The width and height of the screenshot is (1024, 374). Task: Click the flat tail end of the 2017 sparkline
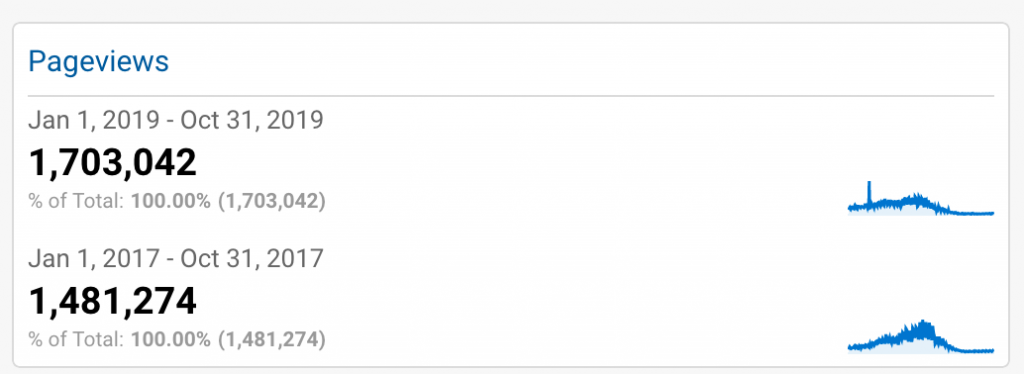click(x=974, y=351)
